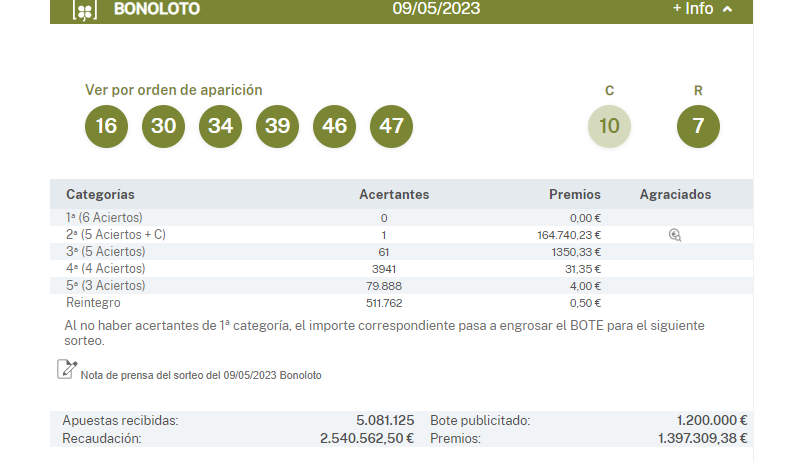The width and height of the screenshot is (800, 462).
Task: Click the press note document icon
Action: click(x=67, y=369)
